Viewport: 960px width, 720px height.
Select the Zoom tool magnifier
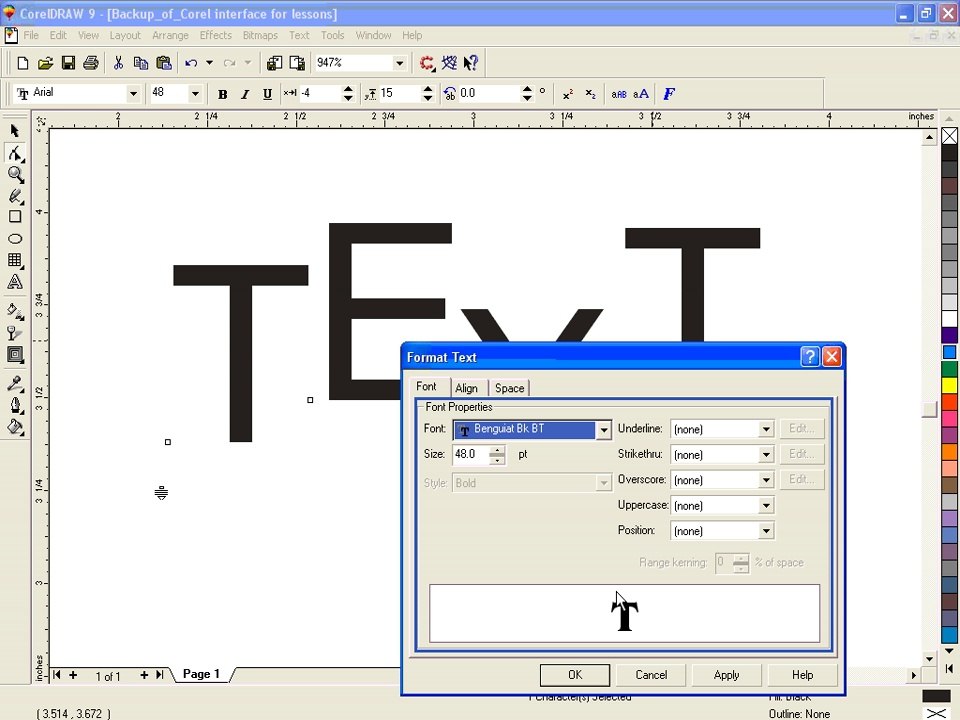[15, 174]
